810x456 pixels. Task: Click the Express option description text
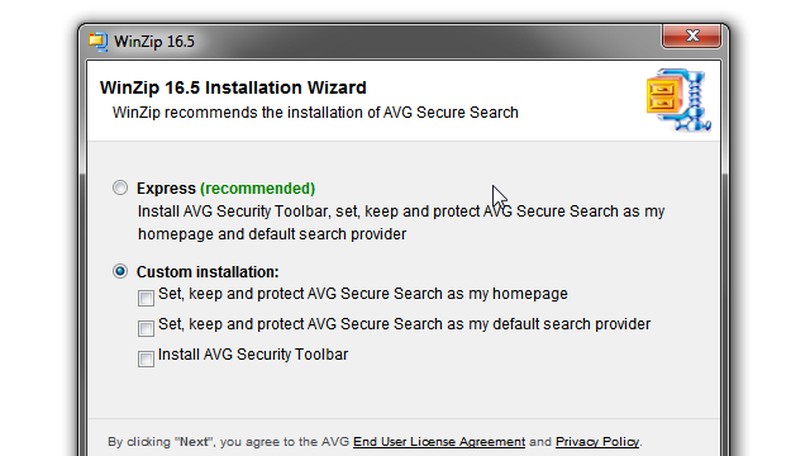click(x=400, y=222)
